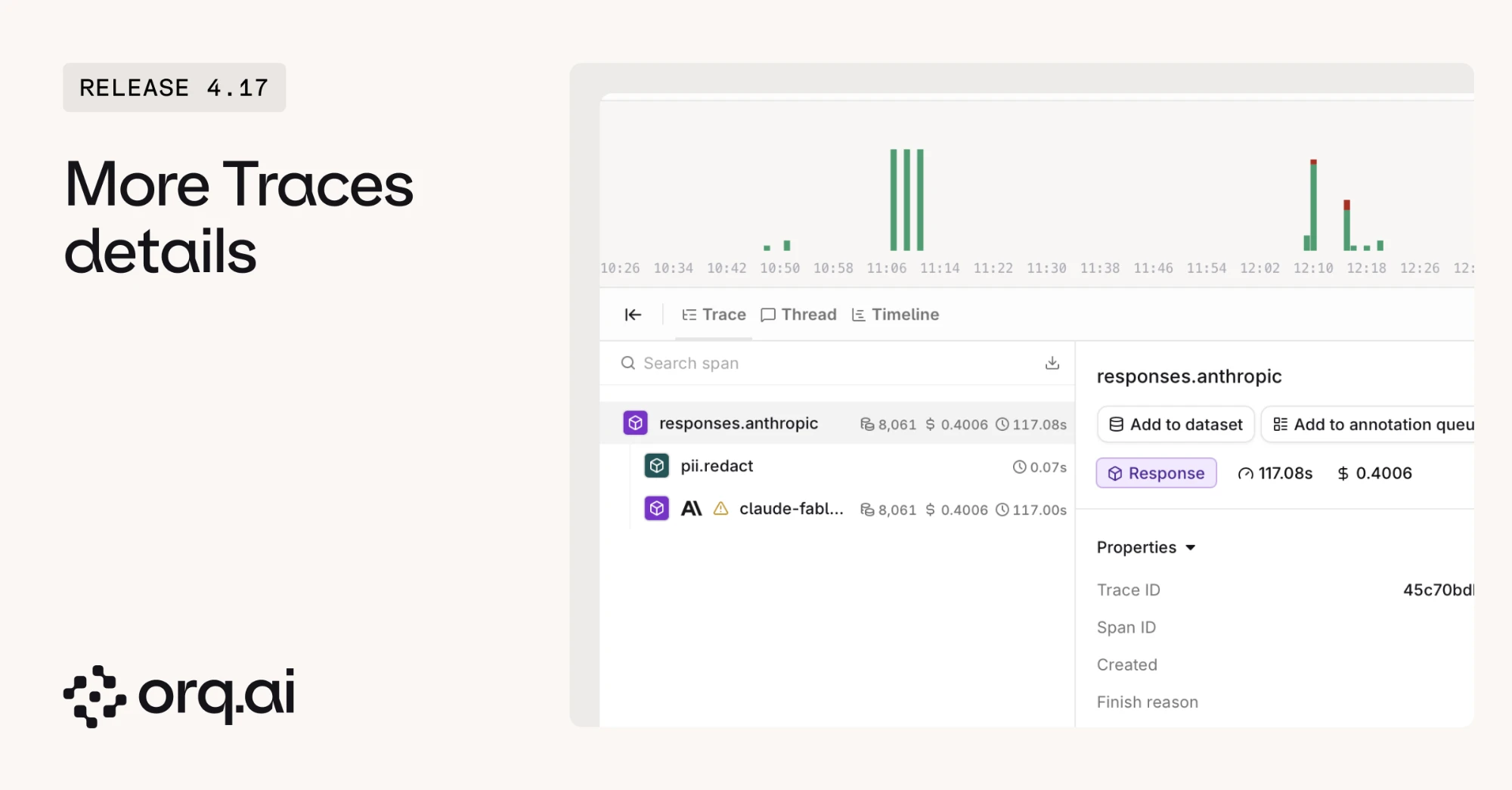The width and height of the screenshot is (1512, 790).
Task: Click the teal cube icon beside pii.redact
Action: point(656,465)
